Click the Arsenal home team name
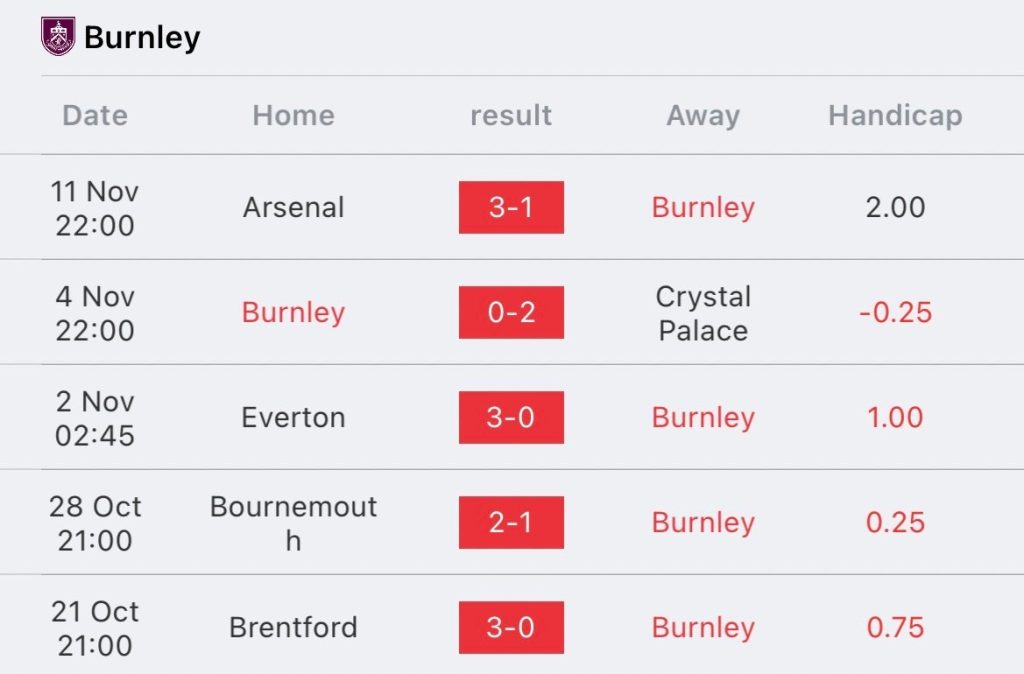 click(x=293, y=207)
